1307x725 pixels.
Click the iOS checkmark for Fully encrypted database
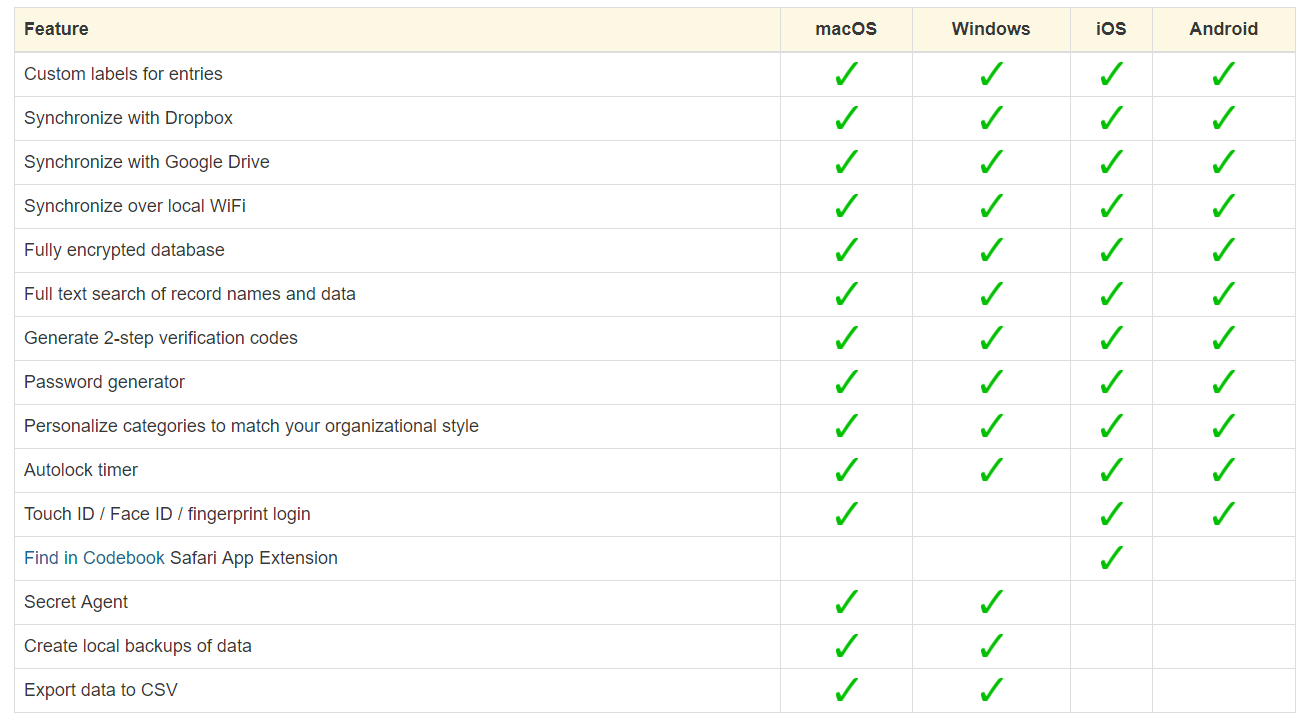[1111, 250]
